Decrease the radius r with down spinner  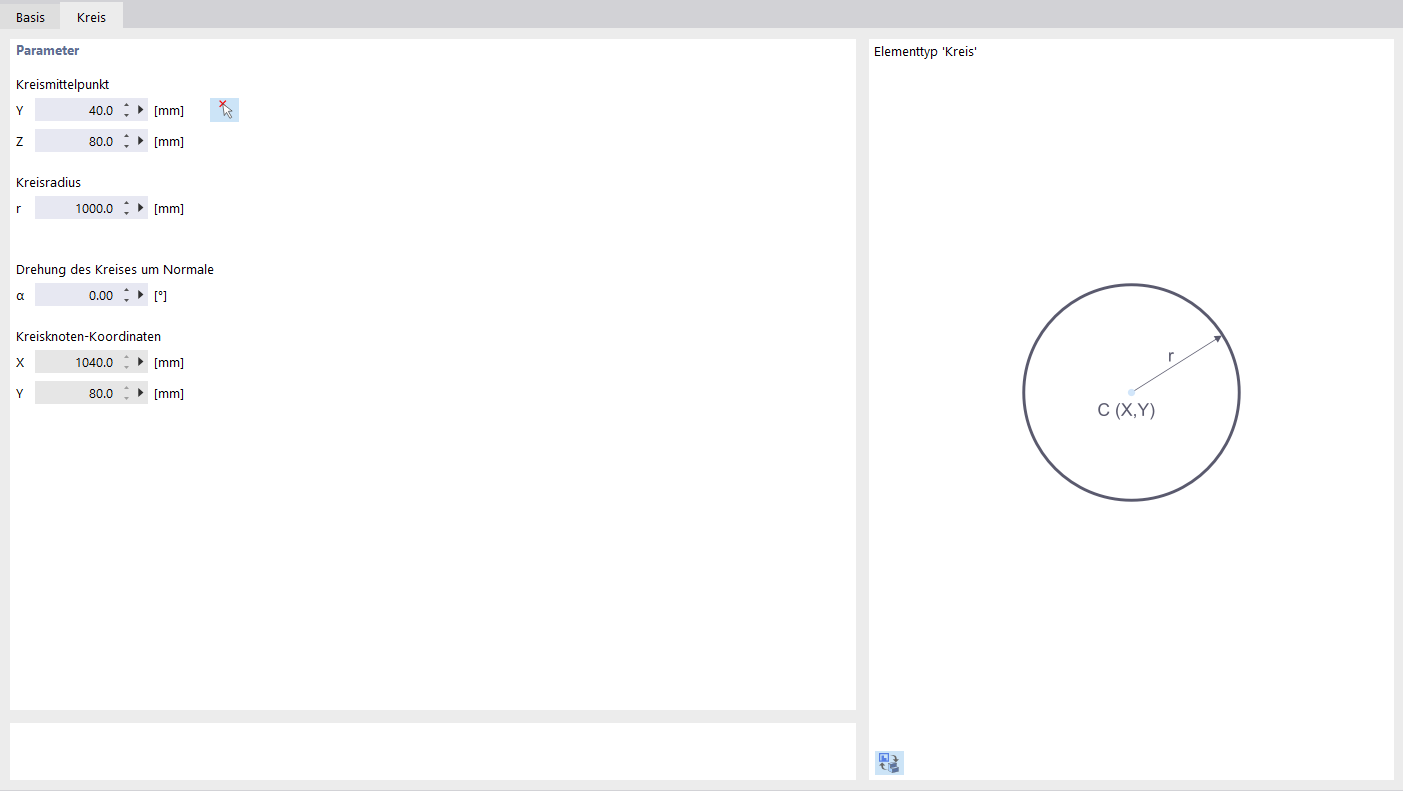click(x=126, y=214)
